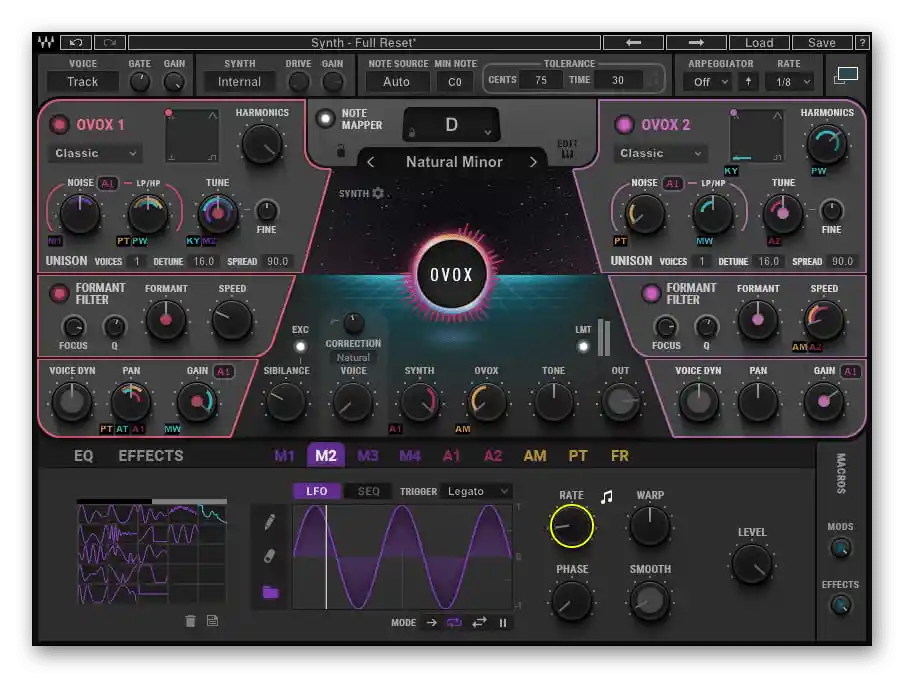Open help with the question mark
The image size is (904, 678).
click(862, 43)
